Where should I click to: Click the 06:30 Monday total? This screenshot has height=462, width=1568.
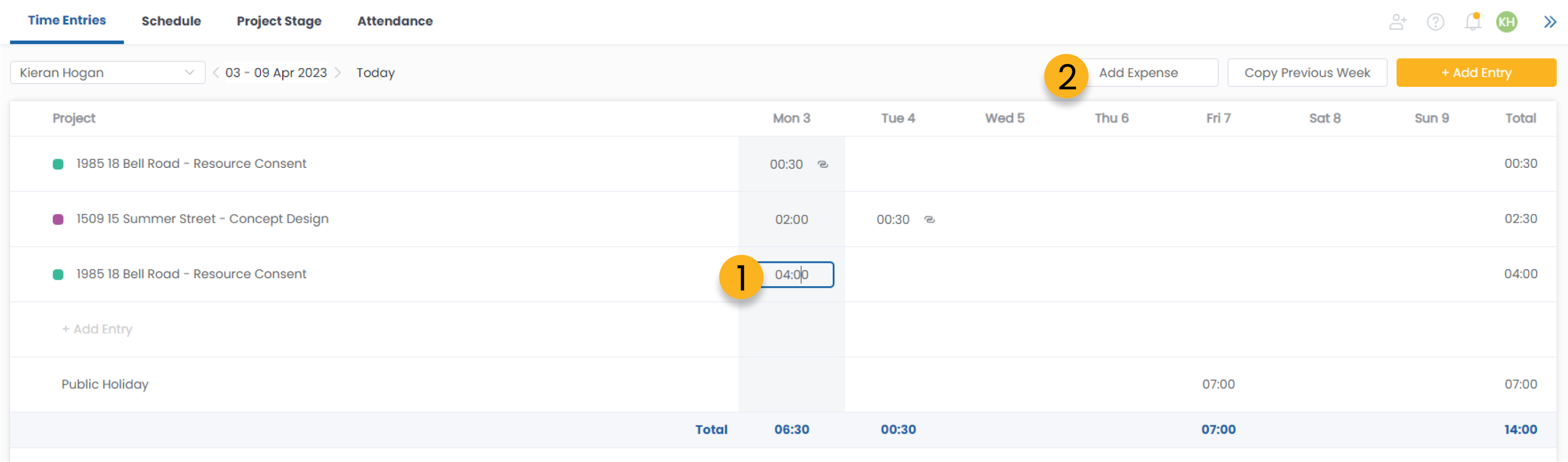click(x=791, y=429)
